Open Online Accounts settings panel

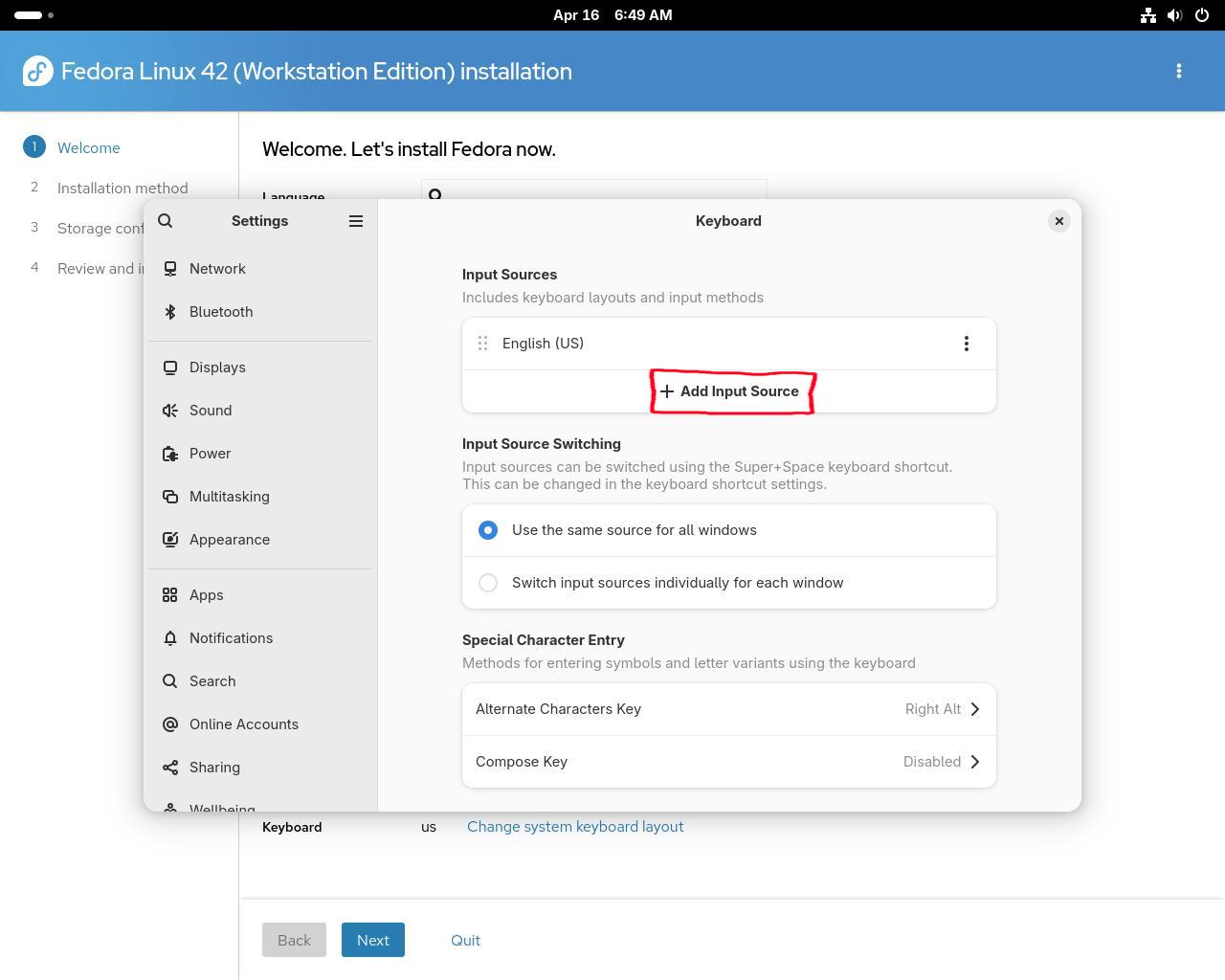[x=260, y=724]
